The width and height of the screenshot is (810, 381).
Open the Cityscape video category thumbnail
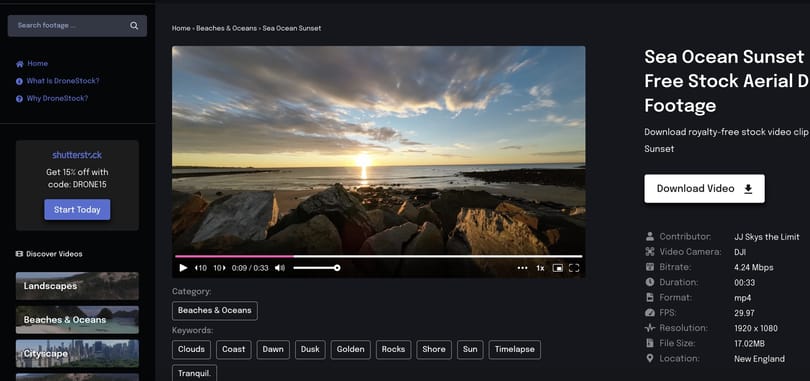tap(77, 354)
